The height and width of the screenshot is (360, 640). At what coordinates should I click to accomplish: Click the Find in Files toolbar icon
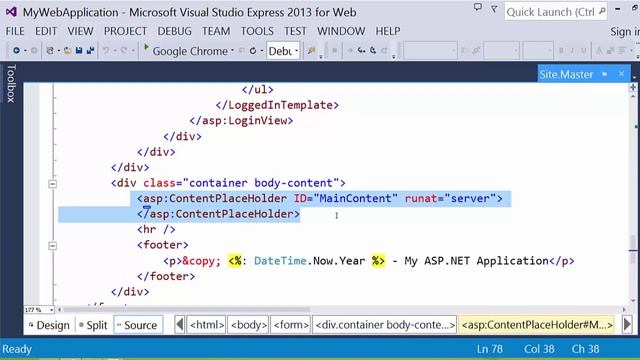(x=312, y=51)
